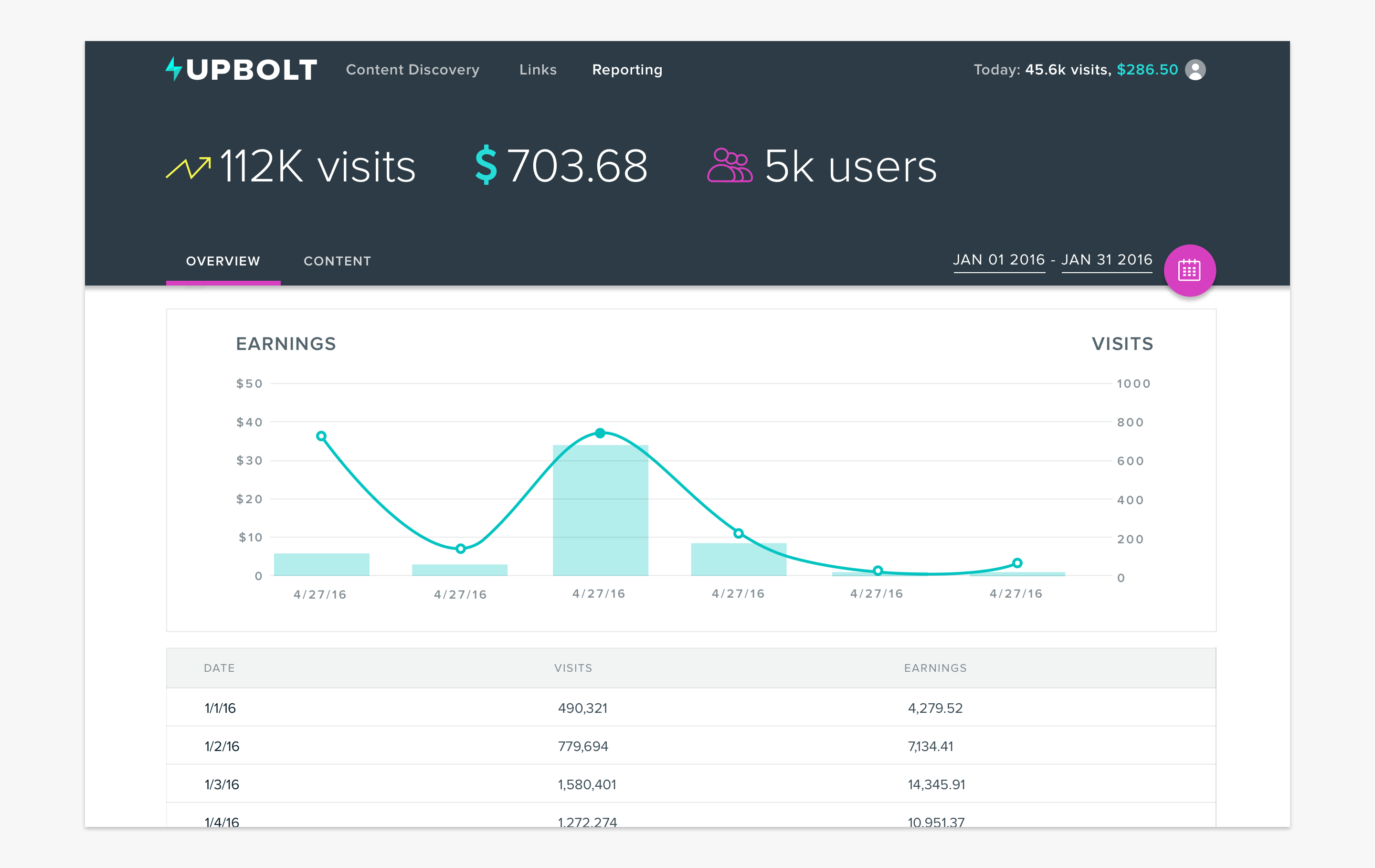Sort the table by the Earnings column header
Screen dimensions: 1375x868
coord(935,667)
